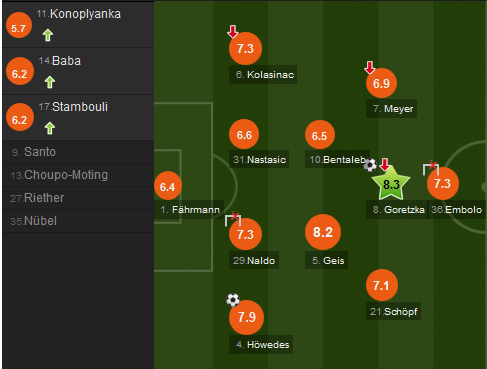Click Geis's 8.2 rating circle
Image resolution: width=487 pixels, height=369 pixels.
pos(323,232)
